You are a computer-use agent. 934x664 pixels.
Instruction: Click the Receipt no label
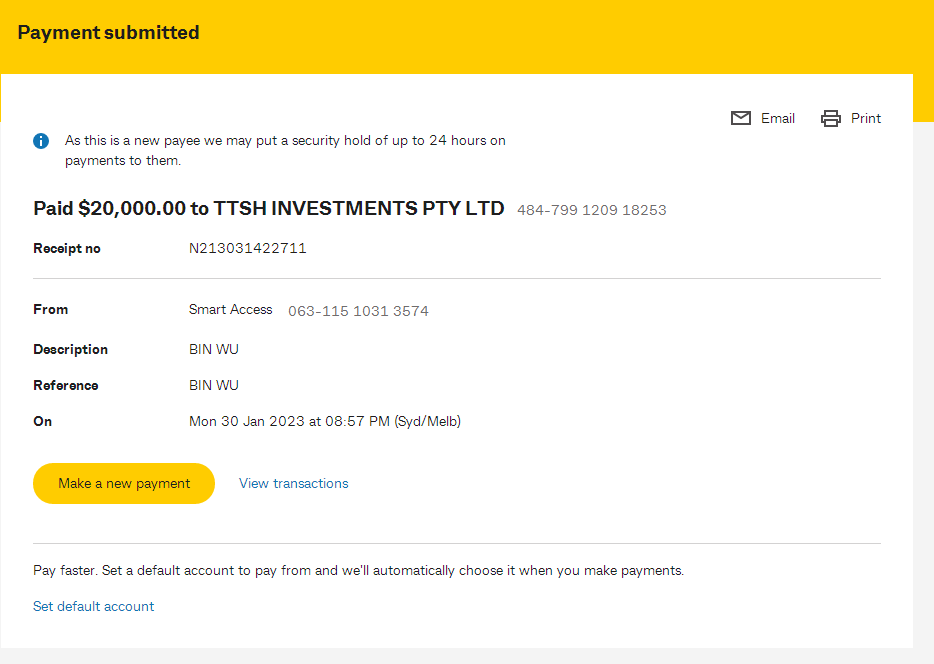[x=67, y=248]
